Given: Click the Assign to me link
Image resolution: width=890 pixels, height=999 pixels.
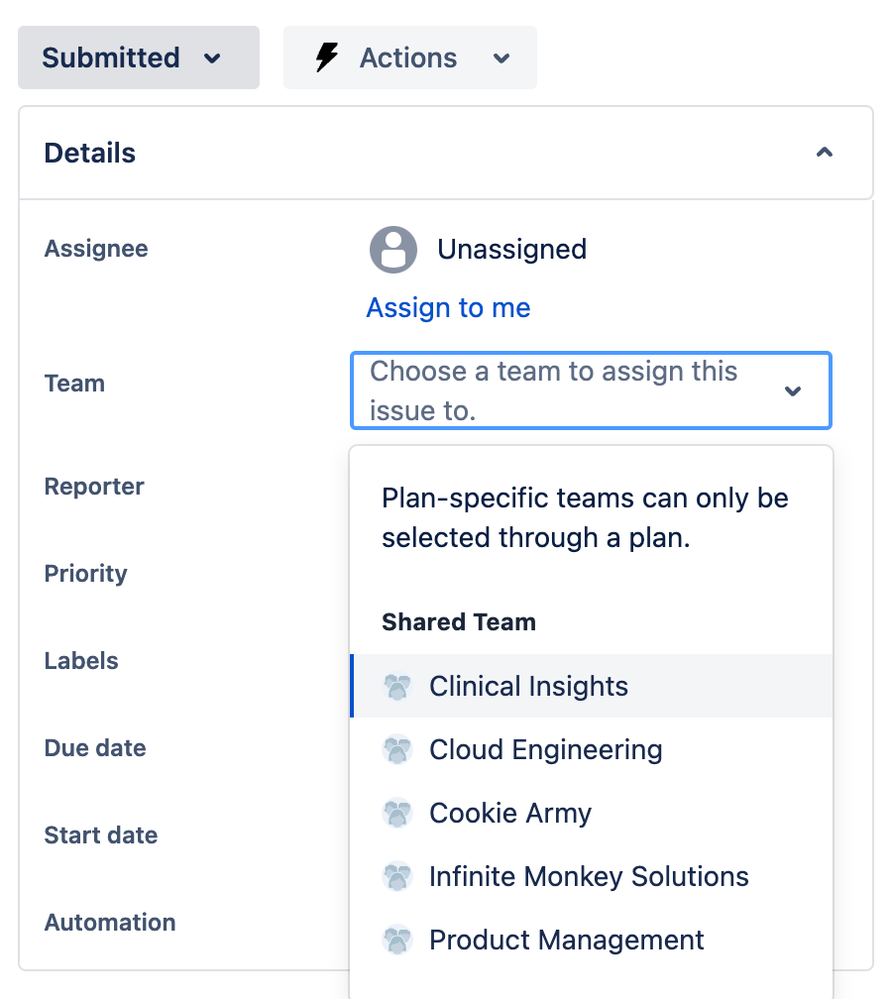Looking at the screenshot, I should pyautogui.click(x=448, y=308).
